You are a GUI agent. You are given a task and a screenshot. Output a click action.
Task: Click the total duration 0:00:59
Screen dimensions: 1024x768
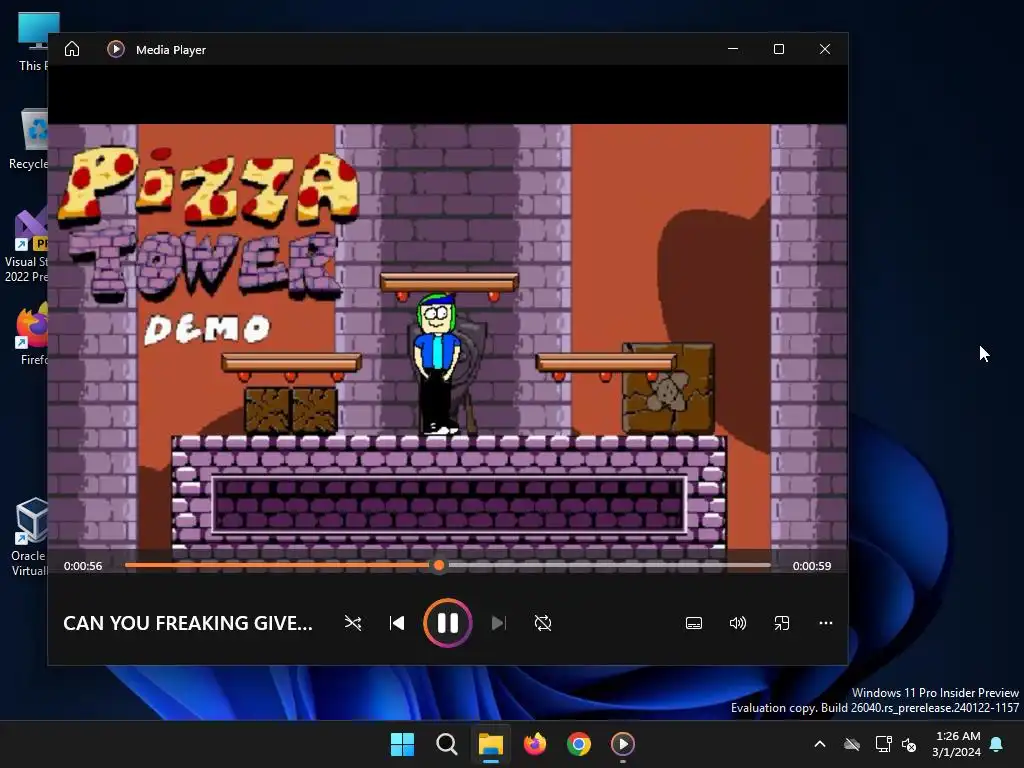(812, 566)
